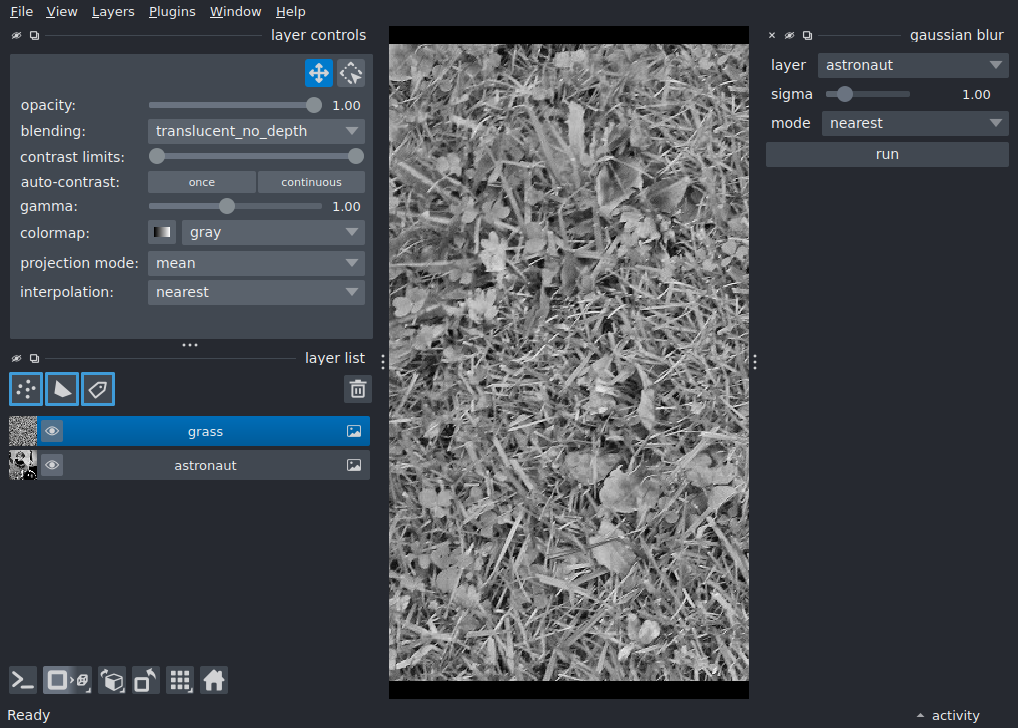Hide the gaussian blur panel eye icon
The width and height of the screenshot is (1018, 728).
pos(789,35)
